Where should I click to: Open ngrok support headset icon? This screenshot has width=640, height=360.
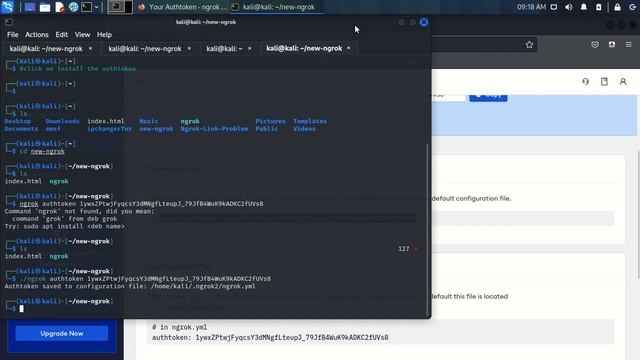click(x=586, y=82)
